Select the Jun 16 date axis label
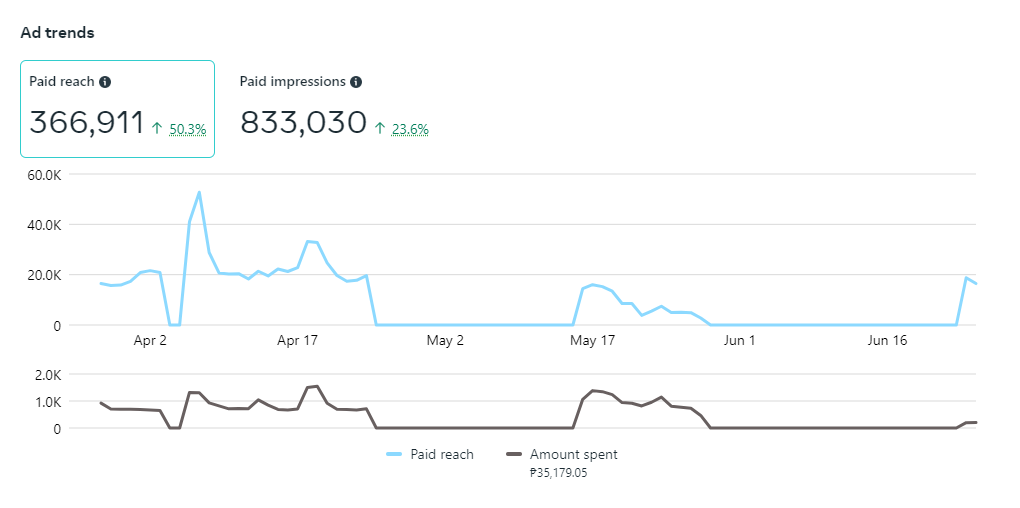1020x508 pixels. point(887,341)
